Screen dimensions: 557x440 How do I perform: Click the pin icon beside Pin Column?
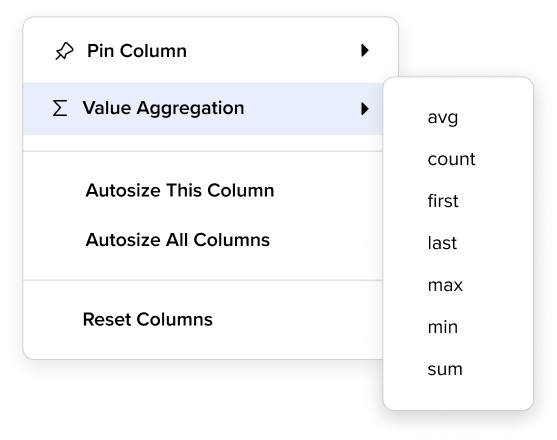[64, 51]
